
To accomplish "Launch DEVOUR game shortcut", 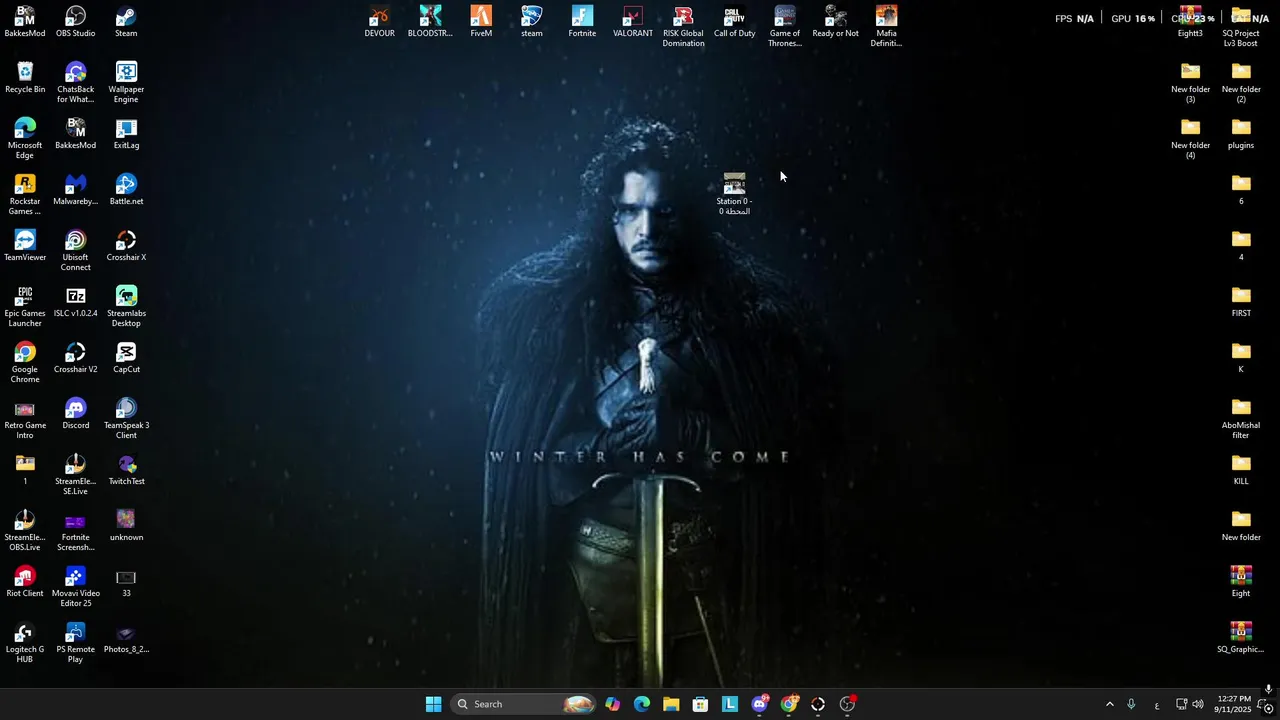I will pyautogui.click(x=379, y=22).
